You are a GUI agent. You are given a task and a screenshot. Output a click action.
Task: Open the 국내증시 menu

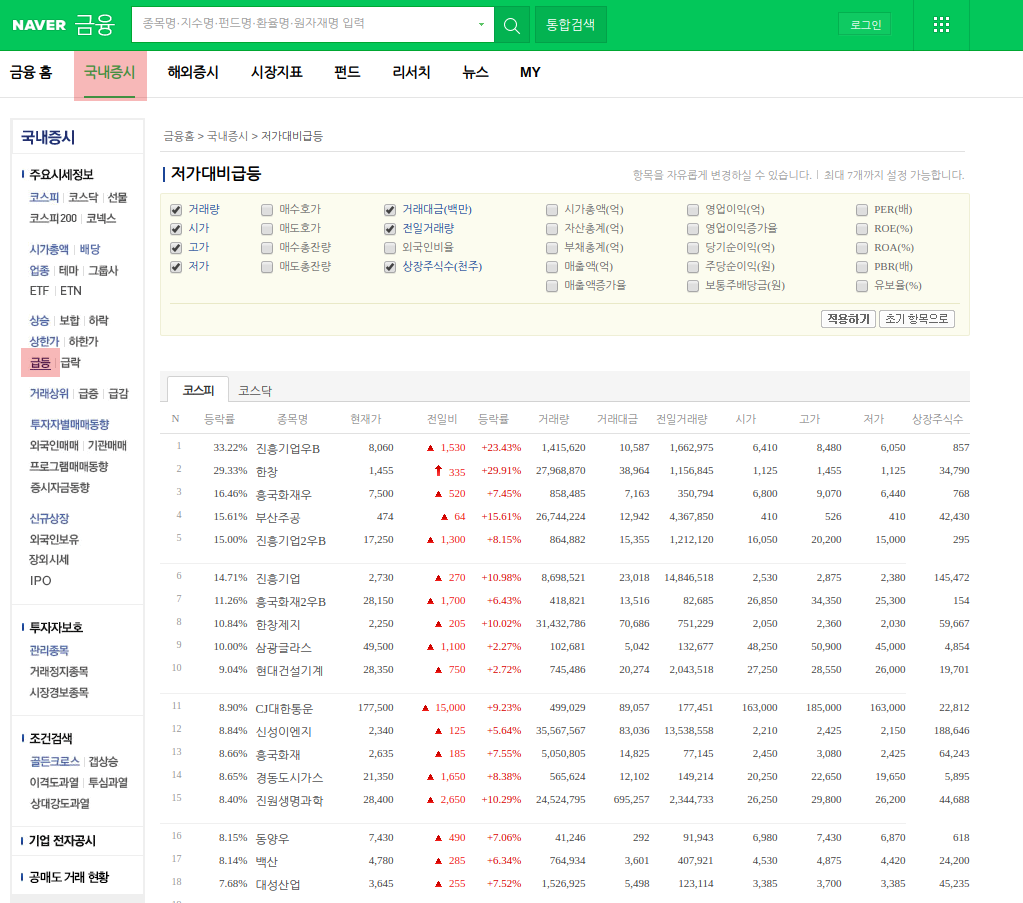click(110, 72)
